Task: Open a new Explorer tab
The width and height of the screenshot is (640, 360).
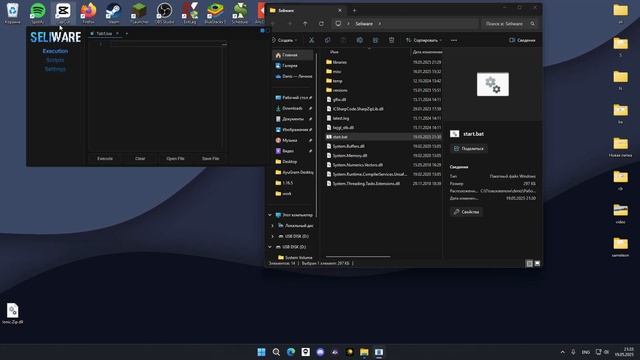Action: tap(354, 10)
